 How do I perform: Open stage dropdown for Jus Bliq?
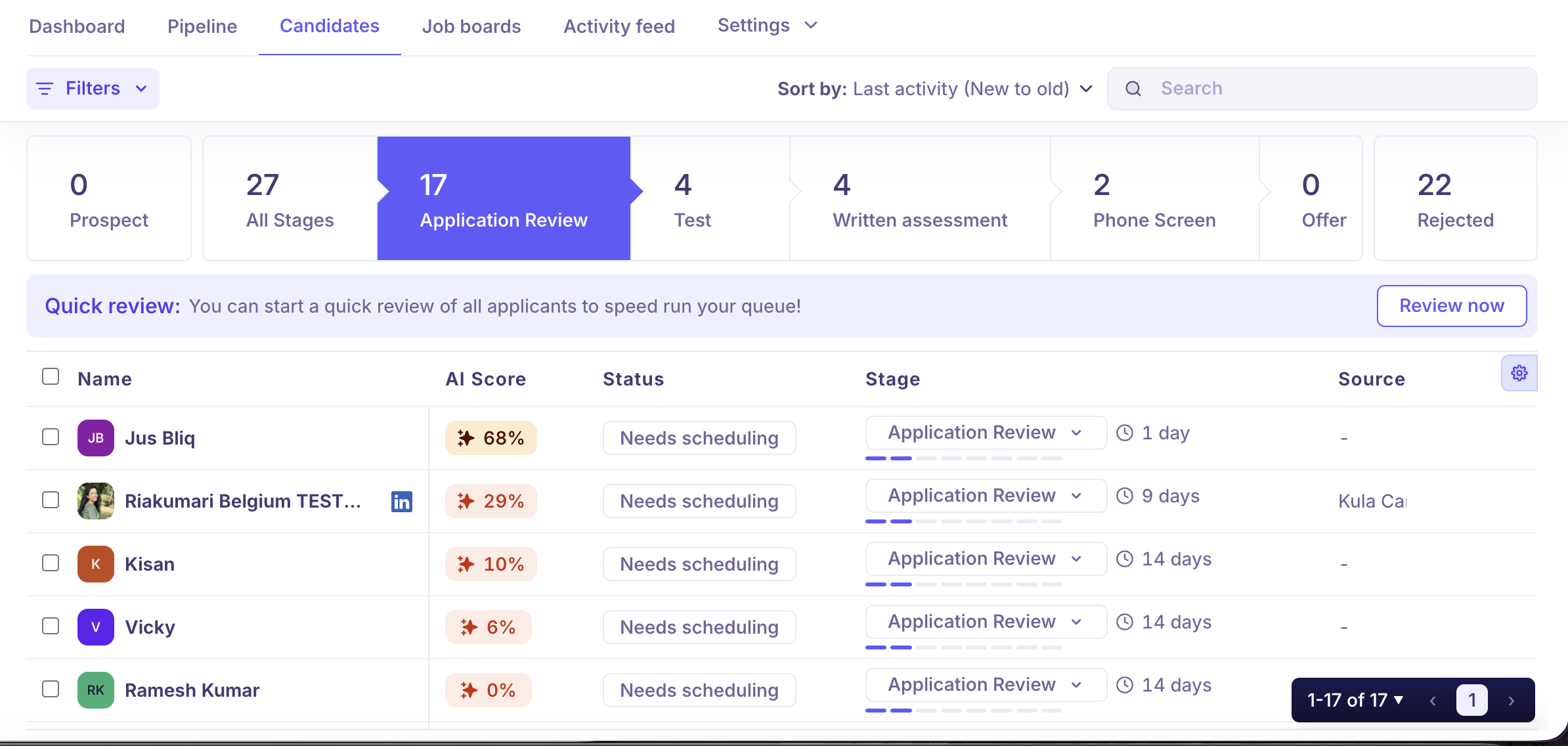pos(985,433)
